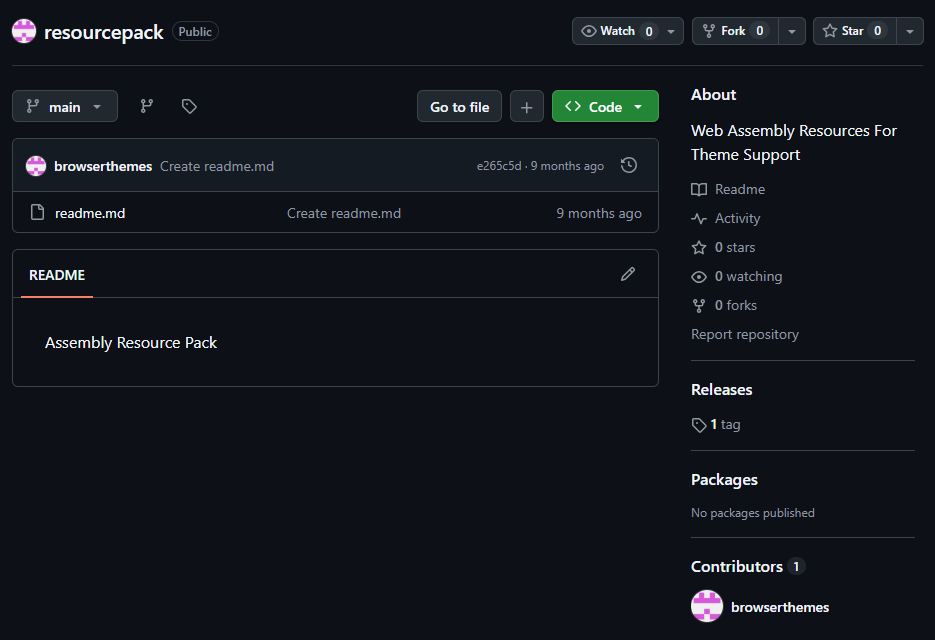Screen dimensions: 935x640
Task: Click the 'Assembly Resource Pack' text
Action: click(131, 342)
